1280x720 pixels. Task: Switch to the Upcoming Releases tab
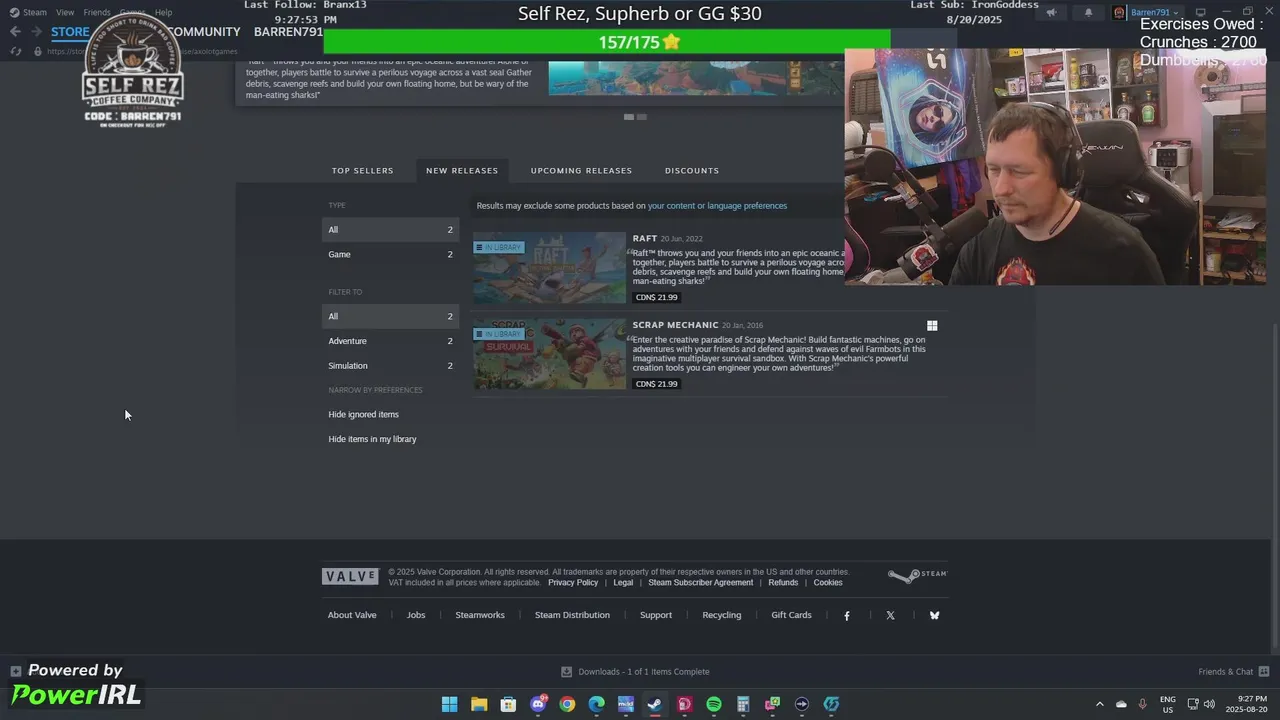[x=581, y=170]
